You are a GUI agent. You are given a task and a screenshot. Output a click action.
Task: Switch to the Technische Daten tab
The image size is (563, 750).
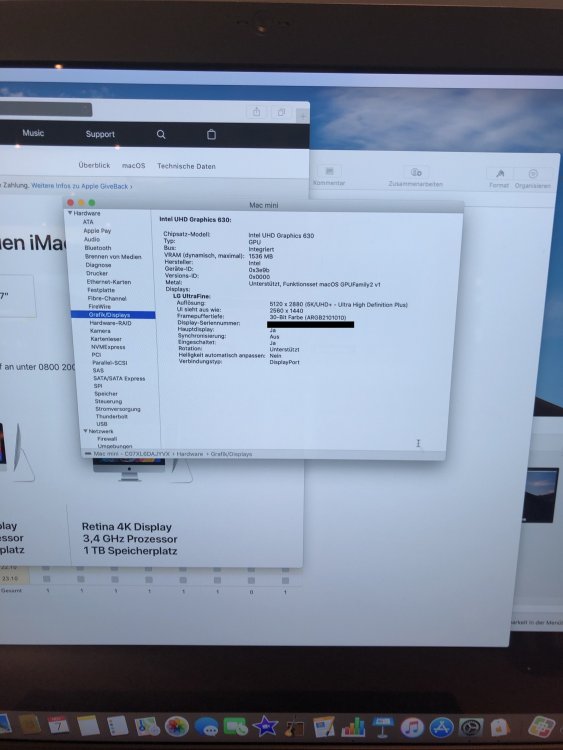coord(186,166)
